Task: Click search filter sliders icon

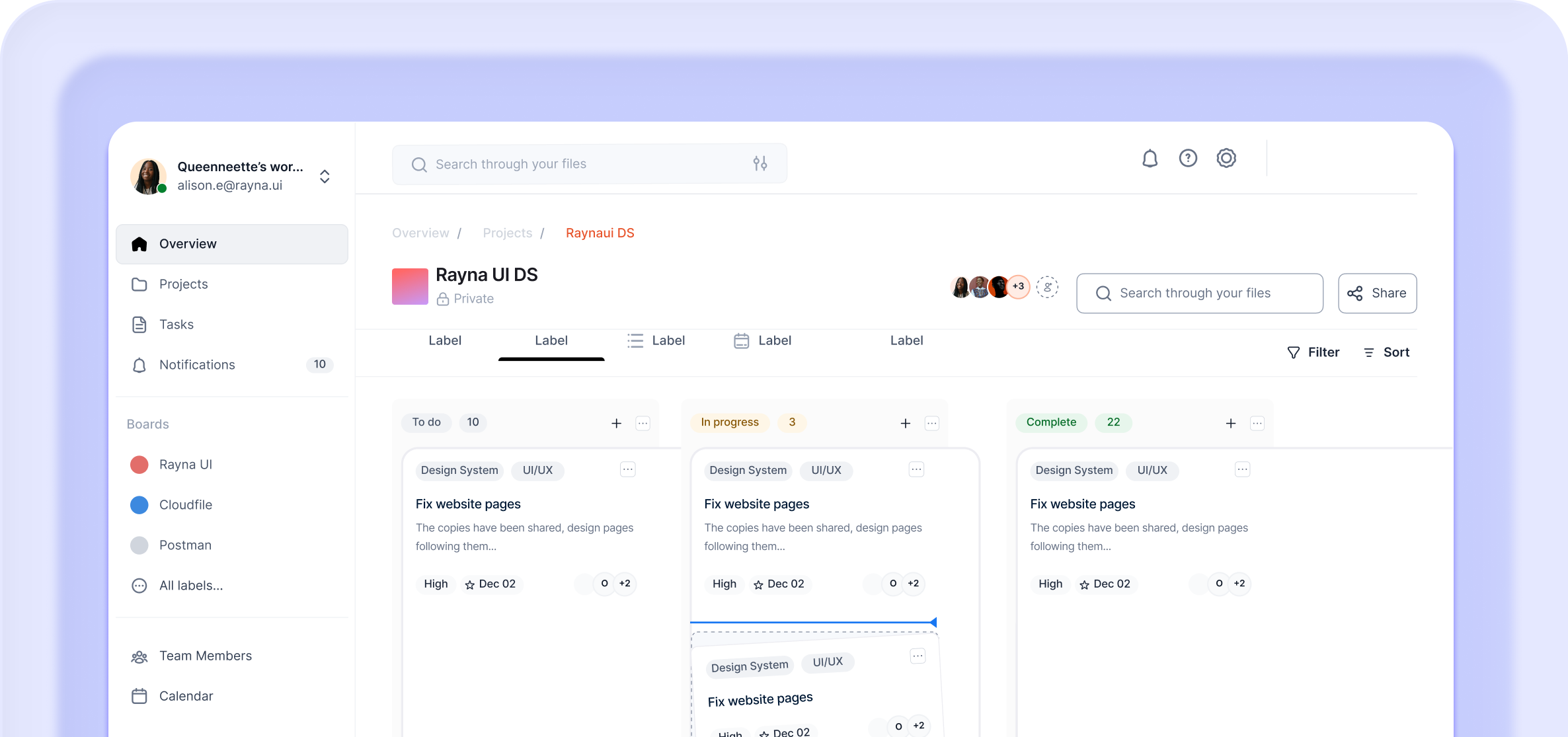Action: coord(760,163)
